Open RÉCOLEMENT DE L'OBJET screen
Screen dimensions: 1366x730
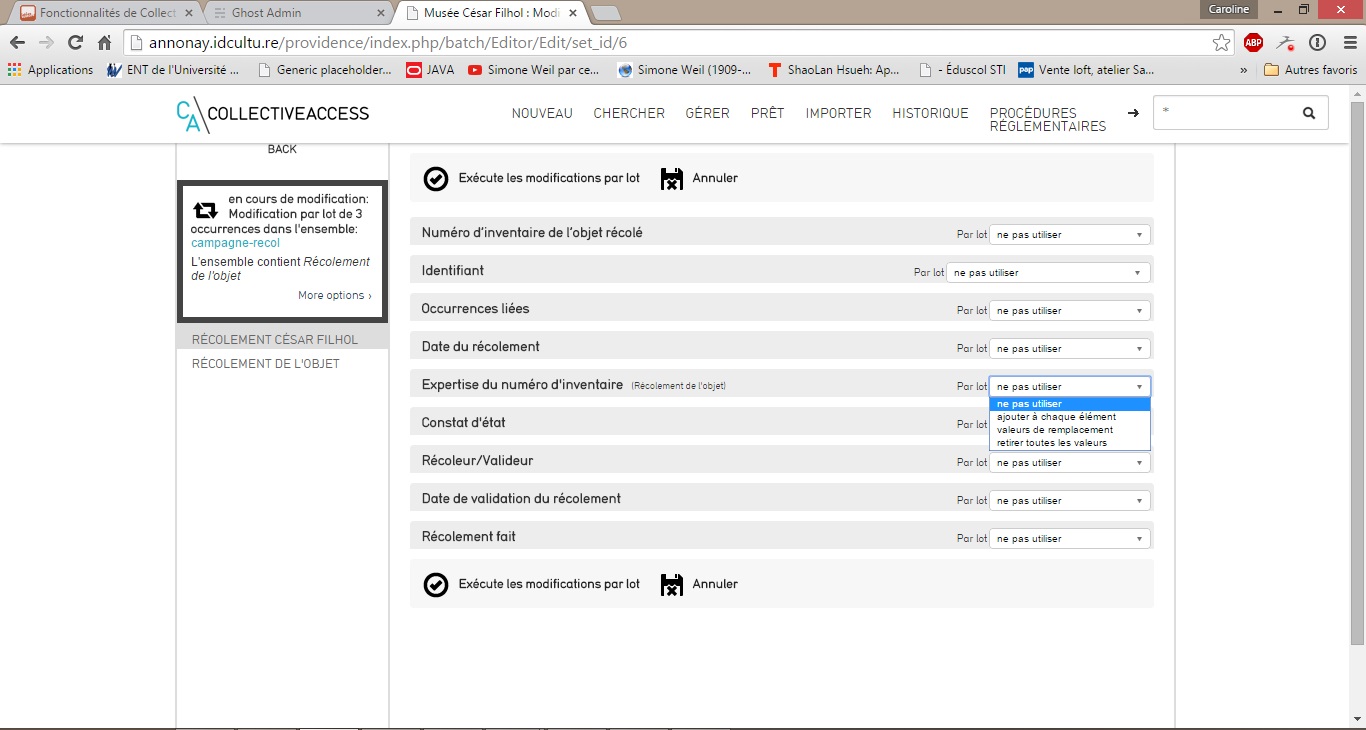(266, 364)
